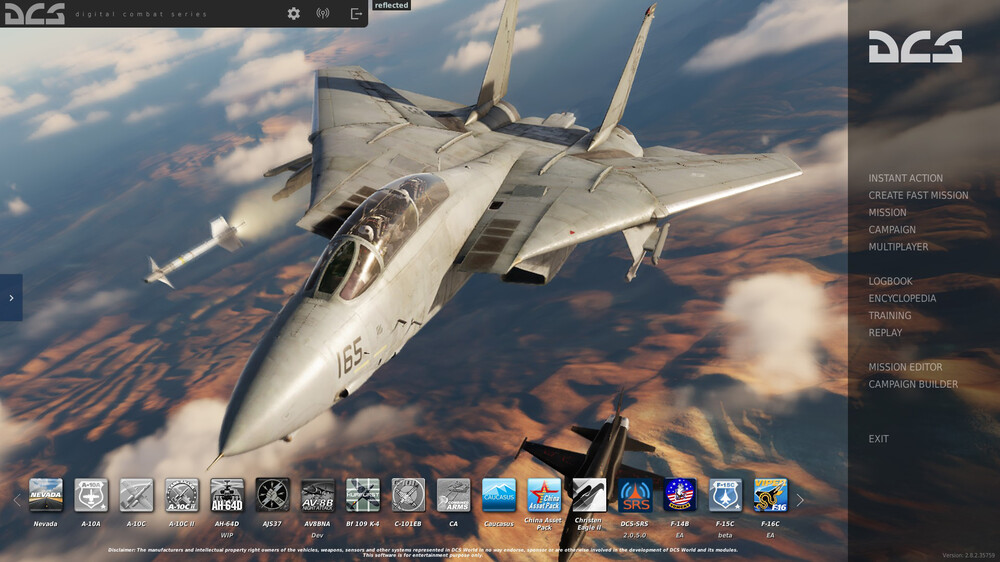Image resolution: width=1000 pixels, height=562 pixels.
Task: Show next modules with right arrow
Action: [800, 501]
